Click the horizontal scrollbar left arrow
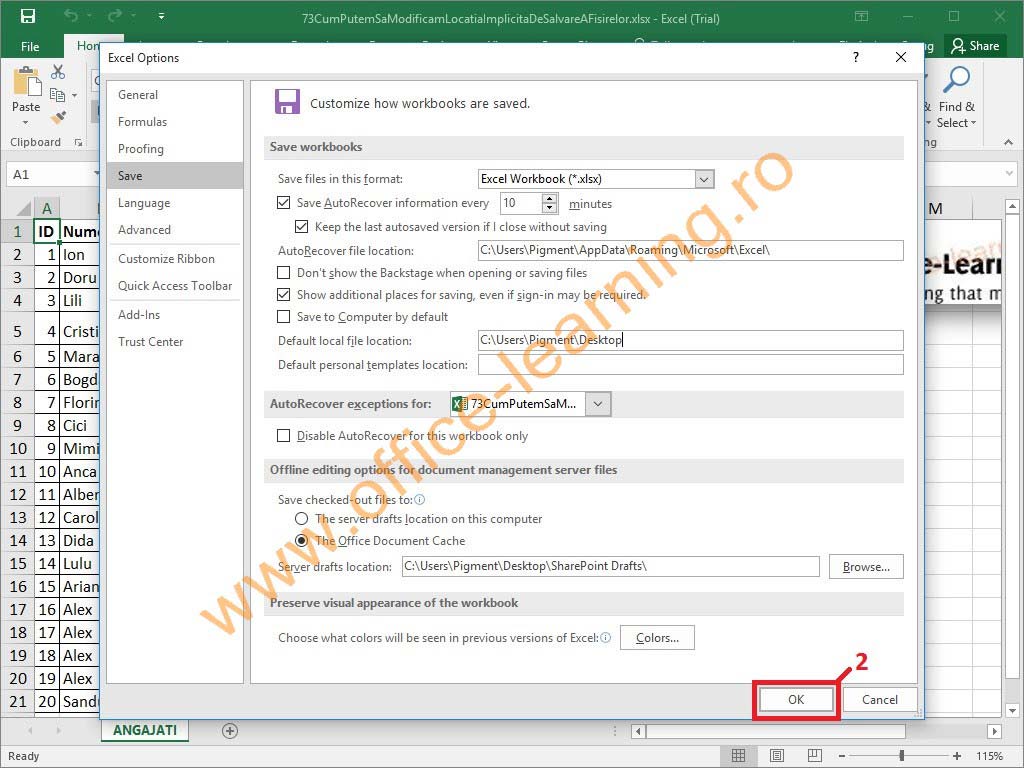Image resolution: width=1024 pixels, height=768 pixels. (639, 731)
